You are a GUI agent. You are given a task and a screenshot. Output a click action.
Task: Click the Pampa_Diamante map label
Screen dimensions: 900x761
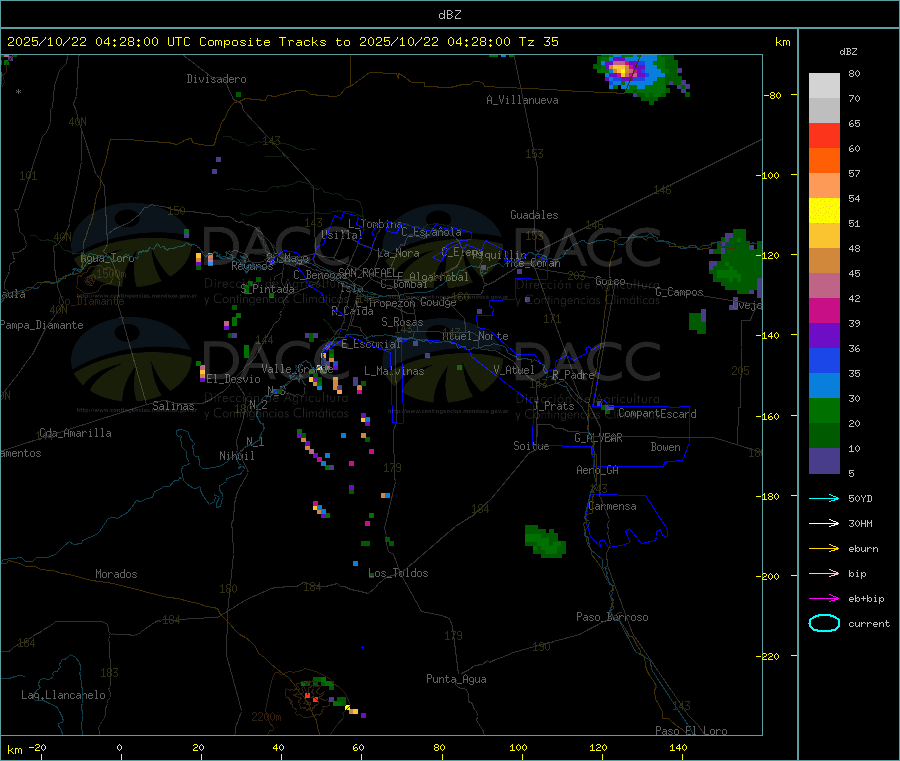pos(42,325)
